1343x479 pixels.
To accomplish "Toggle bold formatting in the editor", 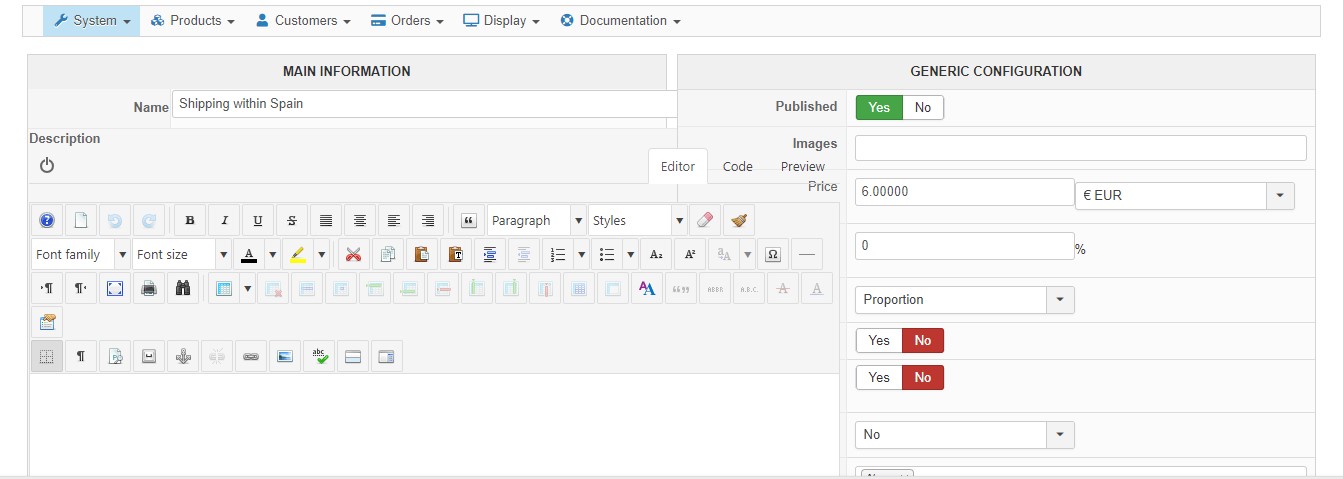I will pyautogui.click(x=190, y=221).
